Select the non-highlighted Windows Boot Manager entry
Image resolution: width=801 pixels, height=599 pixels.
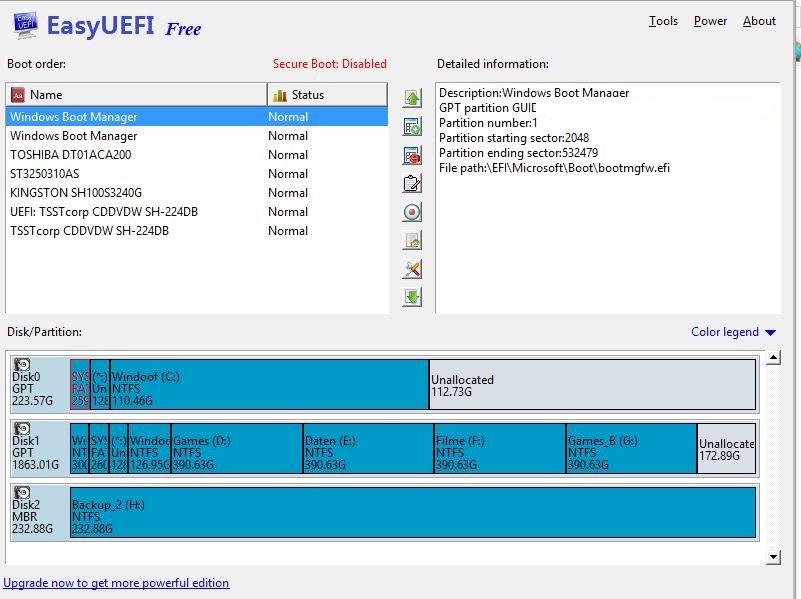[197, 136]
